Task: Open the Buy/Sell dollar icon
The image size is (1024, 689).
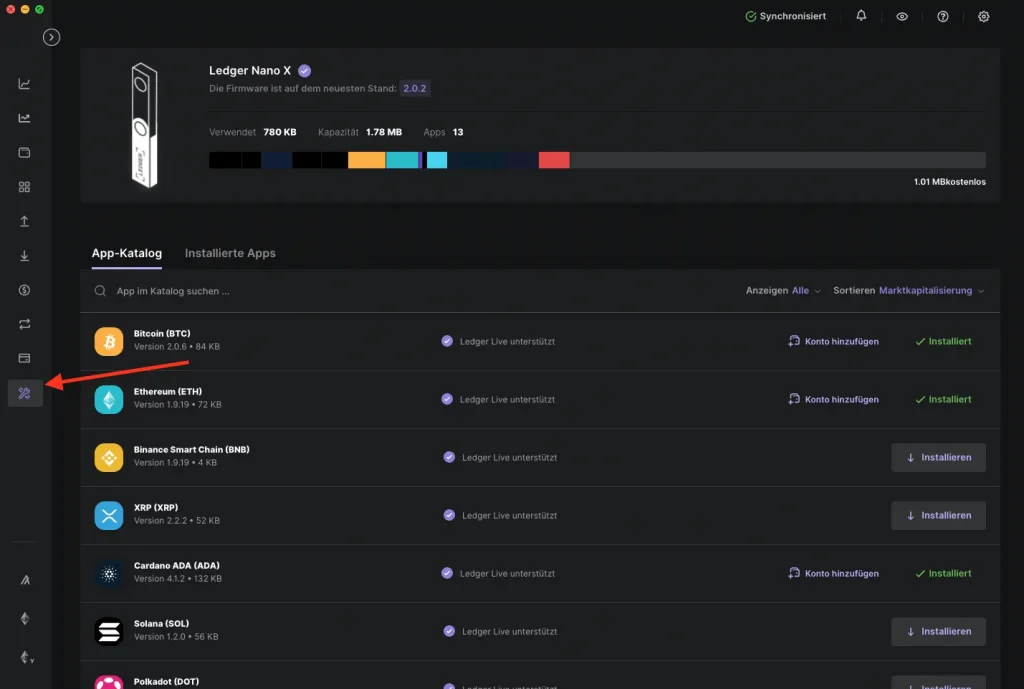Action: [25, 290]
